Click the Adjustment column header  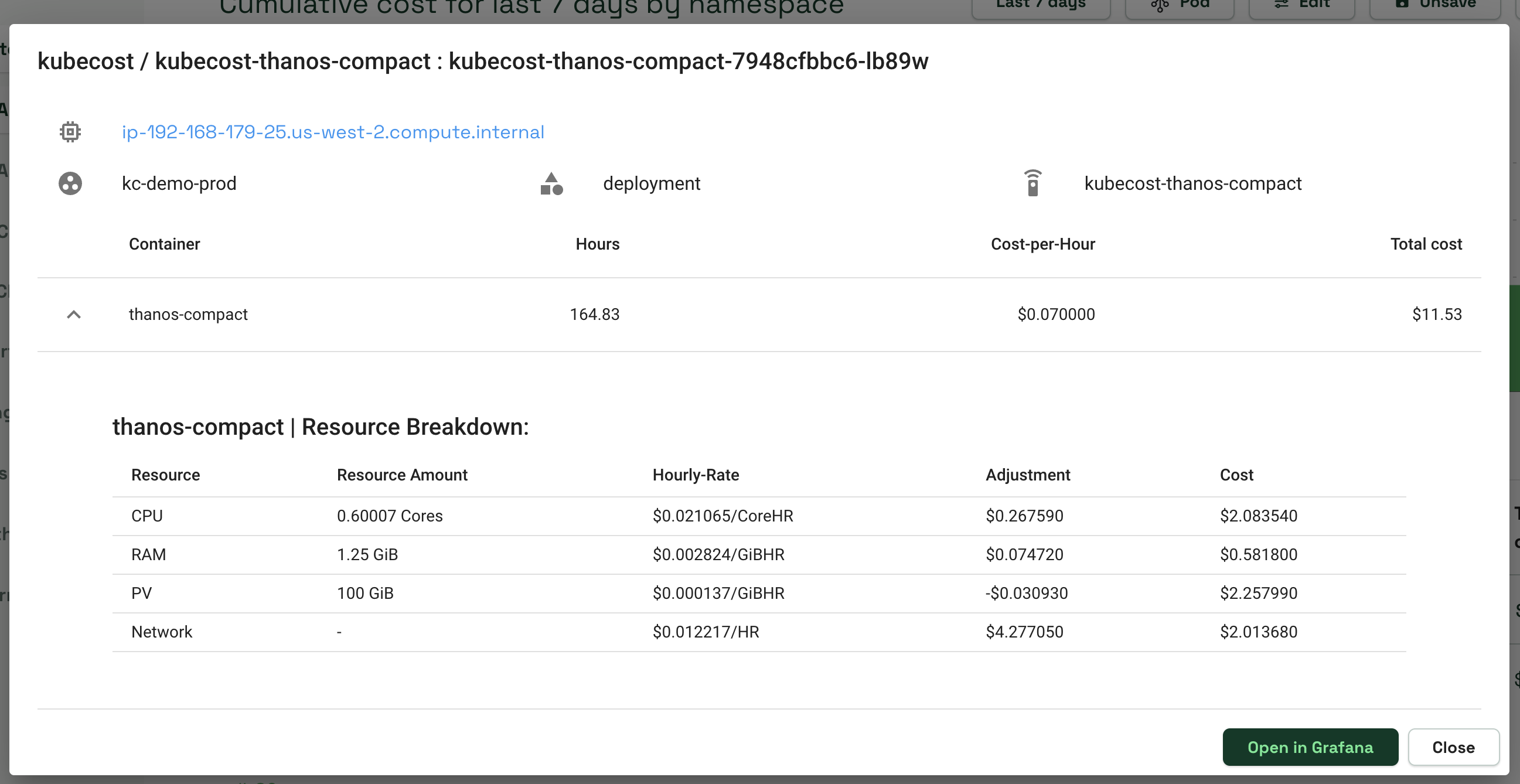tap(1028, 475)
